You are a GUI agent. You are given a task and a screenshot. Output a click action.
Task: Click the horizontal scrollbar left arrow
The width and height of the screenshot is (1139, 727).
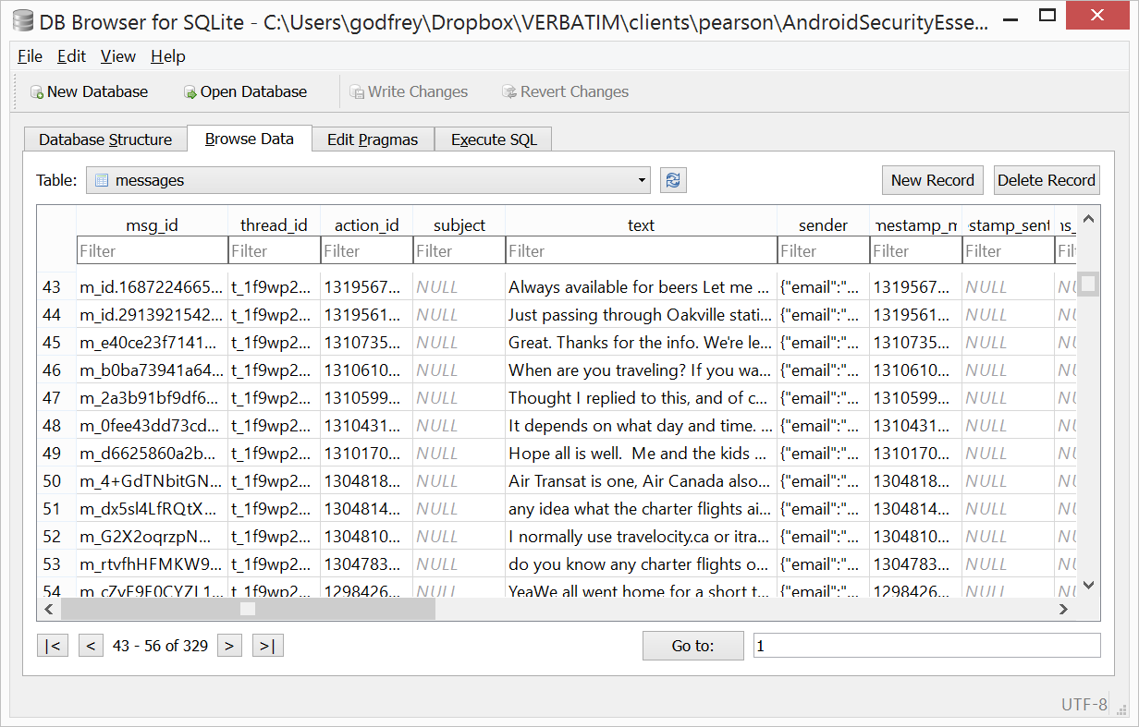click(x=49, y=609)
